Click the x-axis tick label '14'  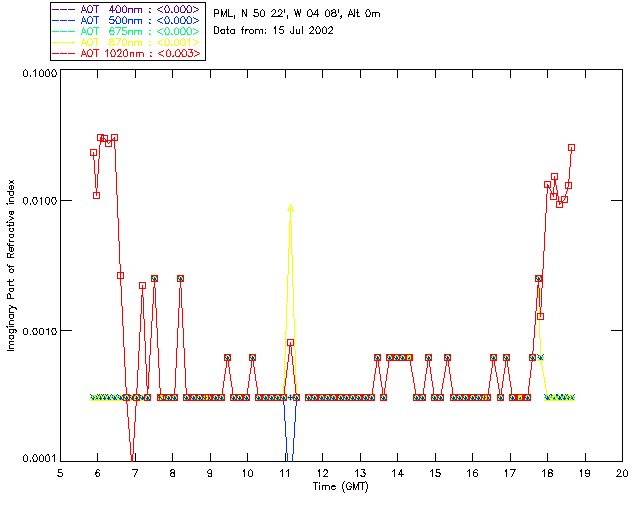[398, 473]
